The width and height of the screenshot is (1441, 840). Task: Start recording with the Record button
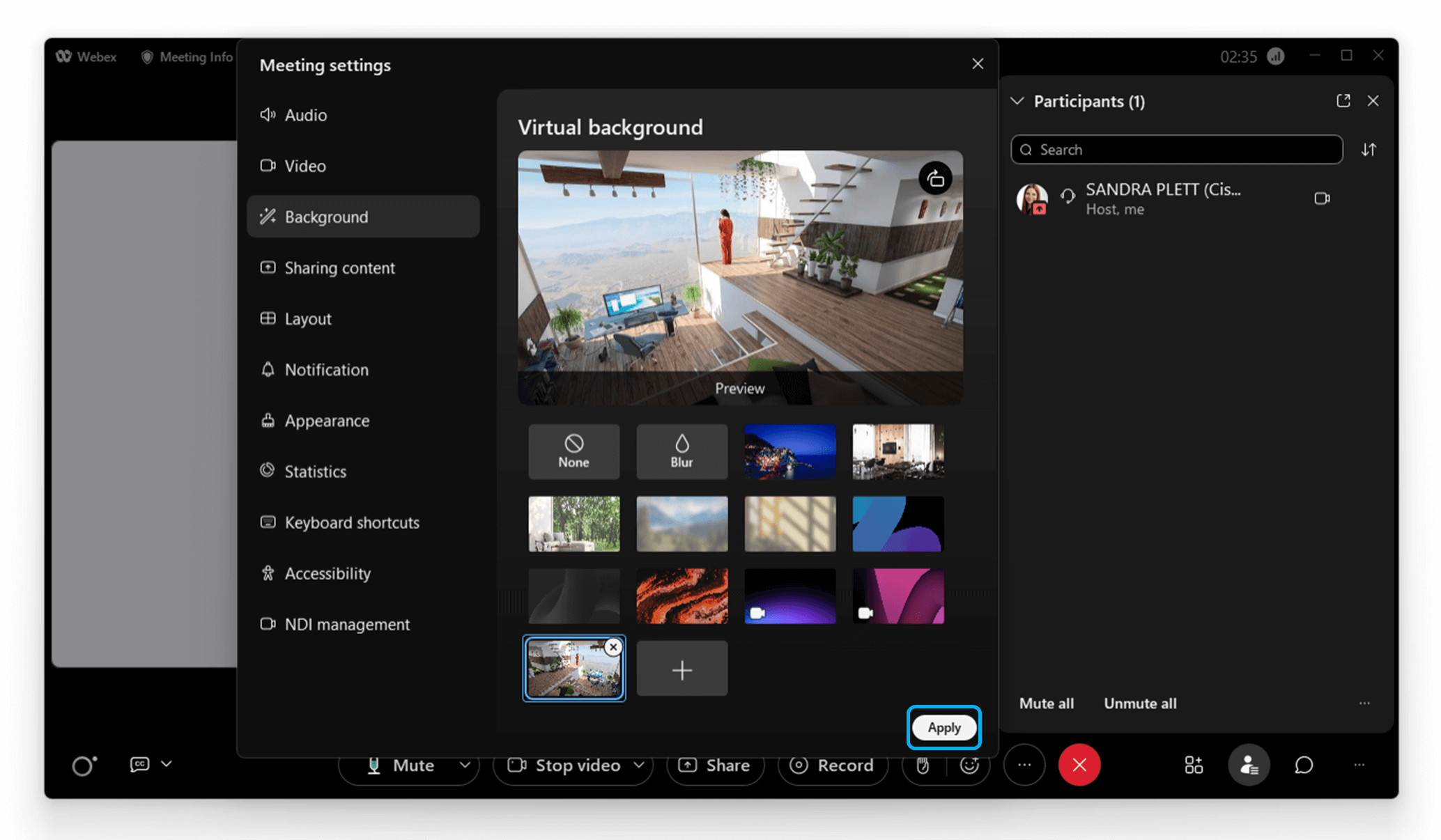tap(832, 765)
